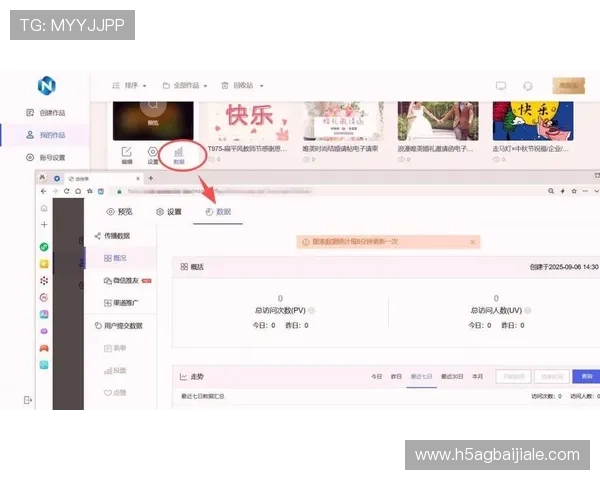Switch to the 数据 tab
Image resolution: width=600 pixels, height=480 pixels.
[x=218, y=212]
